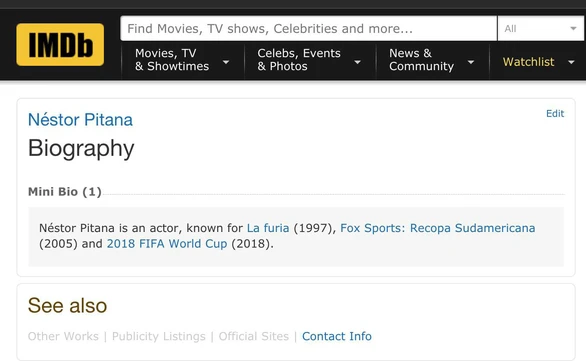This screenshot has height=361, width=586.
Task: Click the Publicity Listings text
Action: [x=159, y=336]
